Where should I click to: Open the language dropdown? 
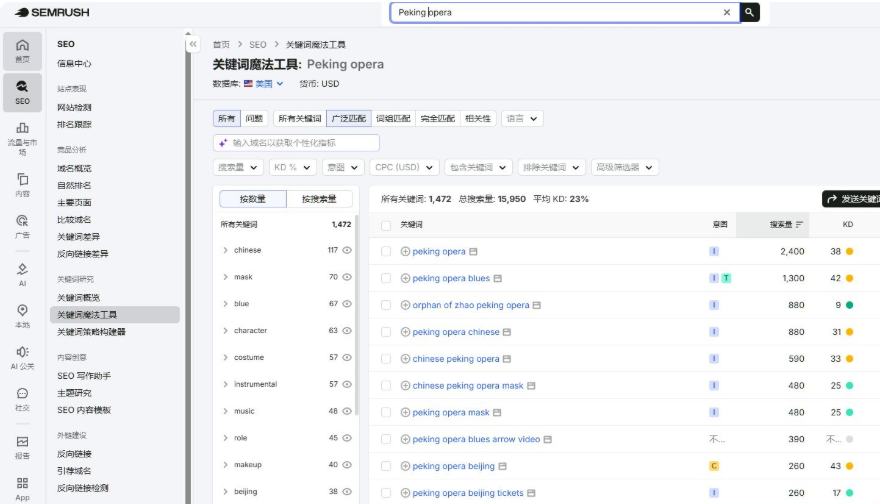(x=522, y=118)
